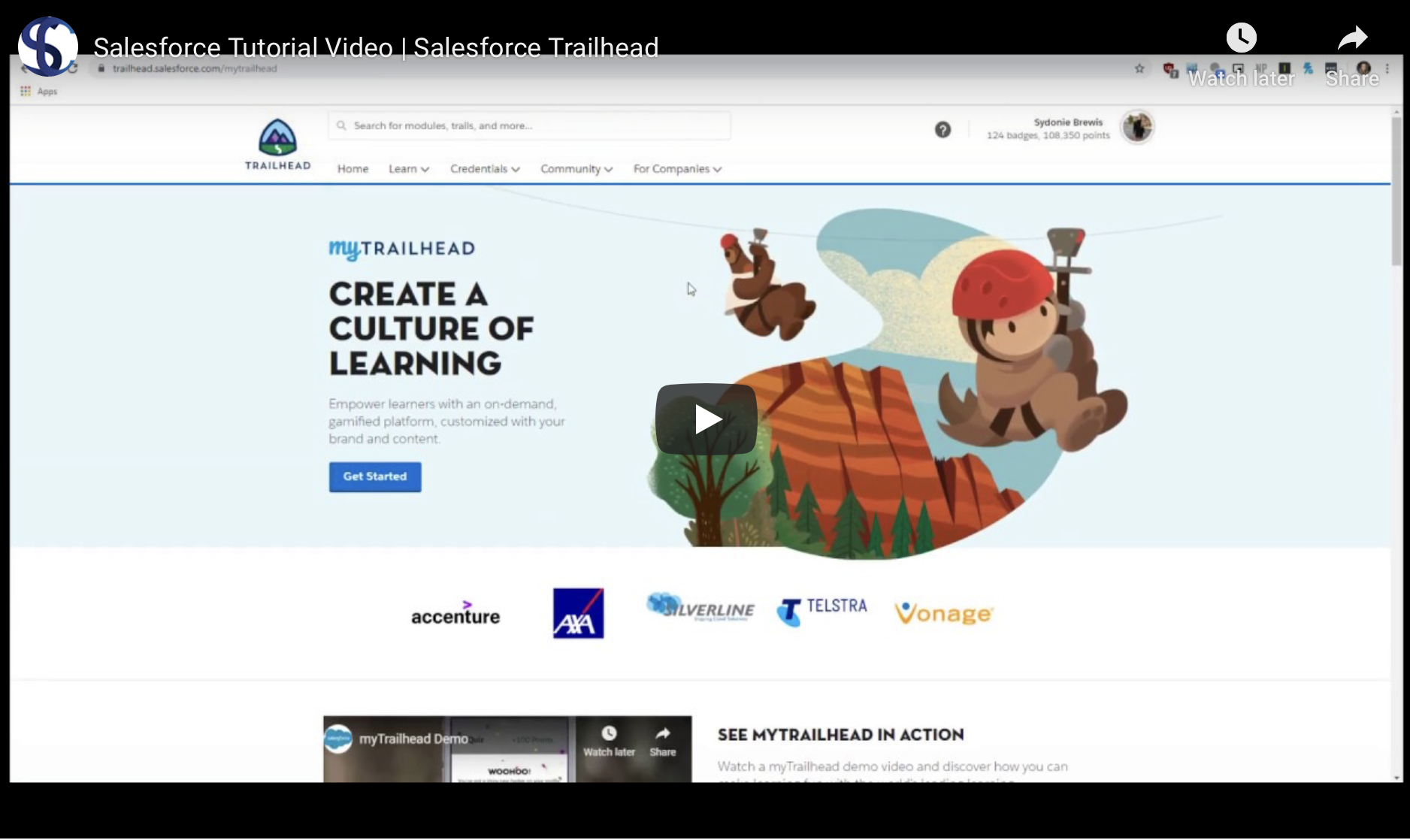Click the browser address bar URL
Screen dimensions: 1410x840
(195, 68)
